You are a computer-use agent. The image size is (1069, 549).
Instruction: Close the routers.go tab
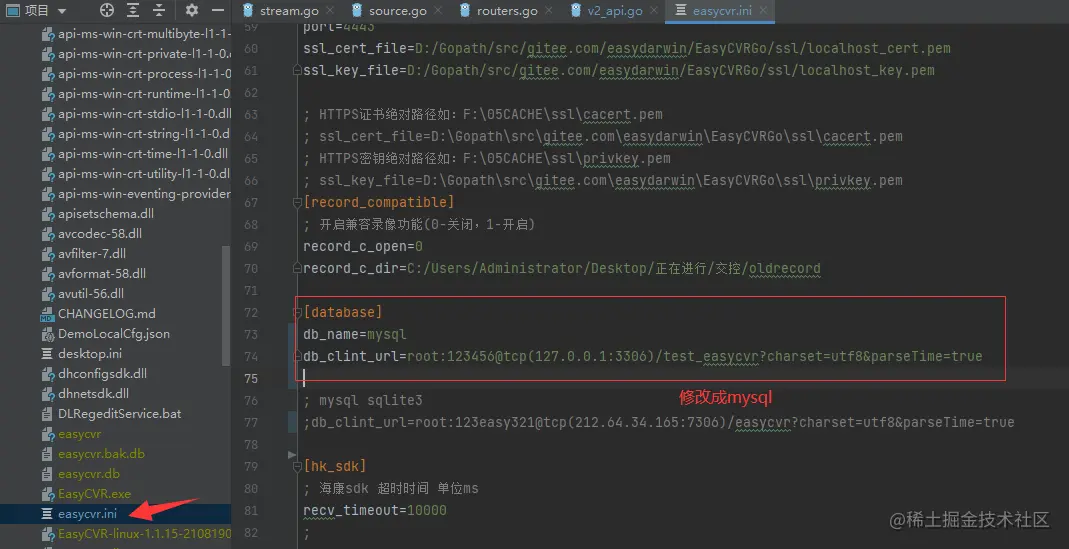coord(549,10)
